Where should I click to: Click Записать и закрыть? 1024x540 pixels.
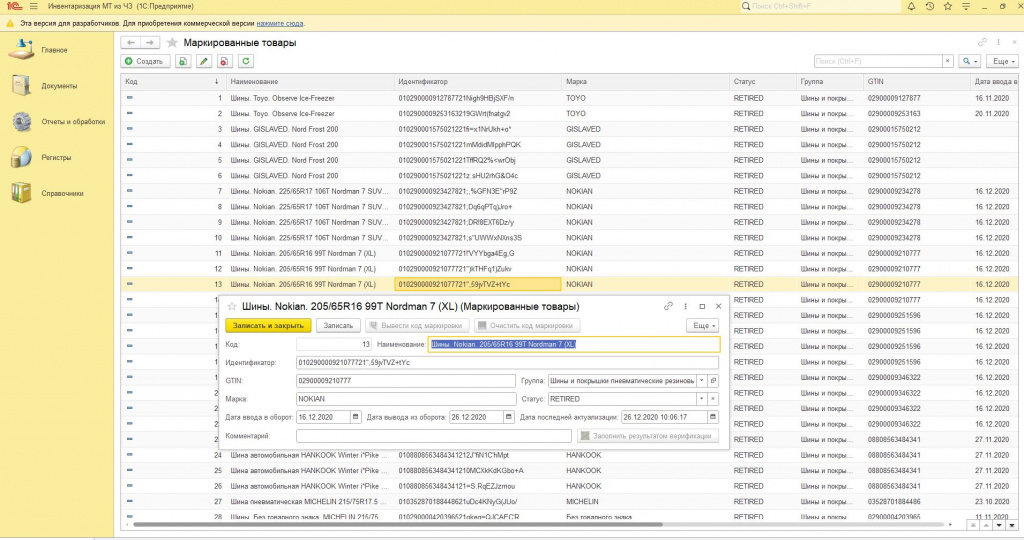pos(268,325)
